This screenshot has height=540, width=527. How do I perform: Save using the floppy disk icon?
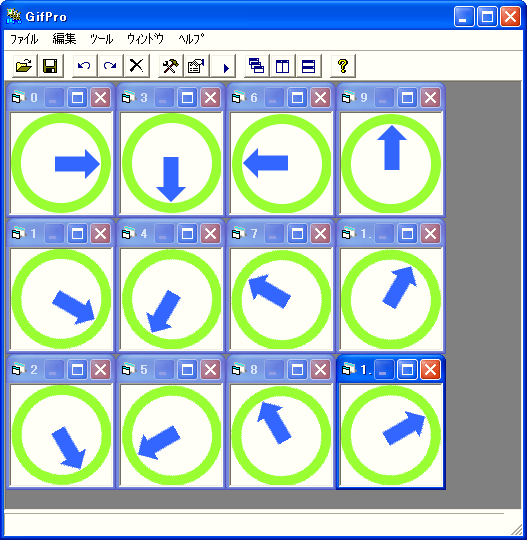click(x=50, y=65)
